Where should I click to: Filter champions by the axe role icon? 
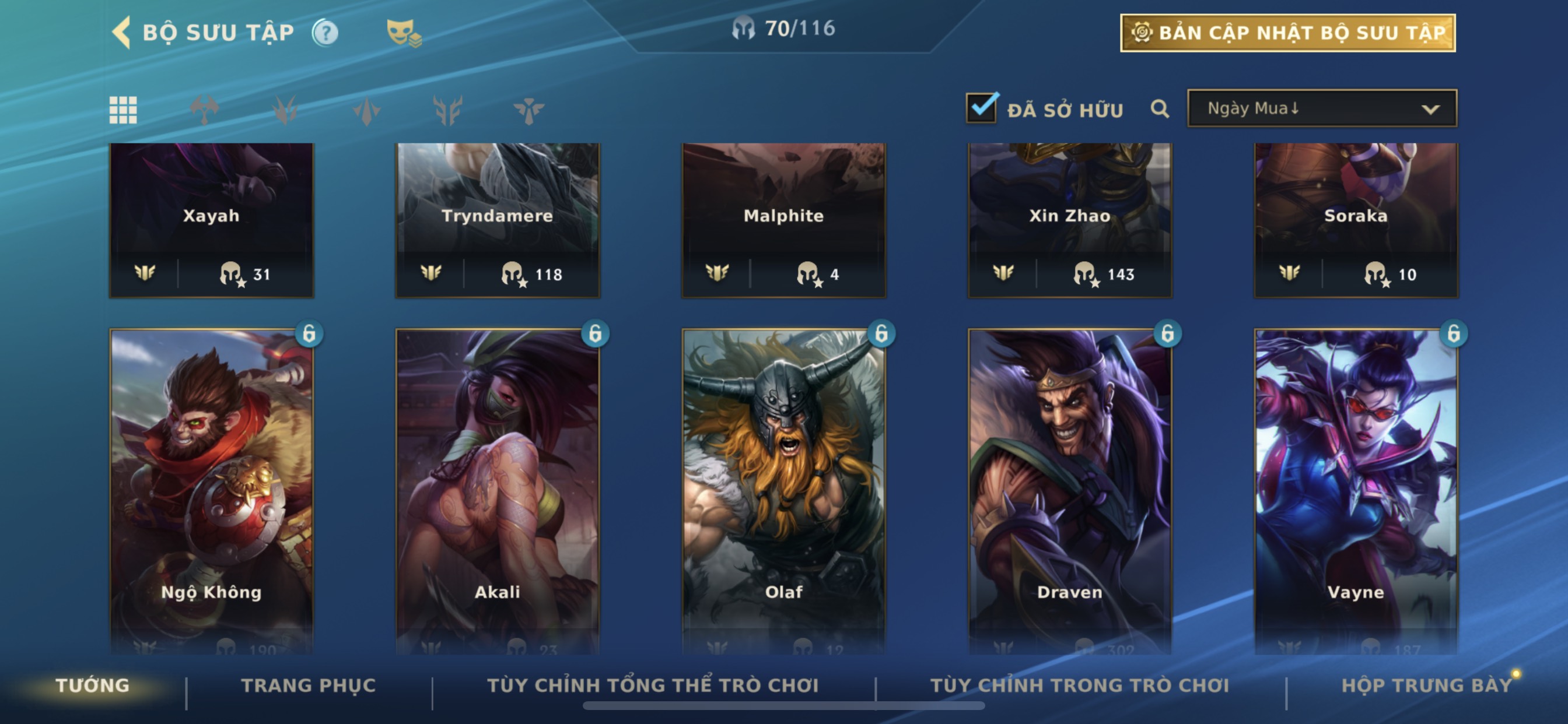click(205, 110)
